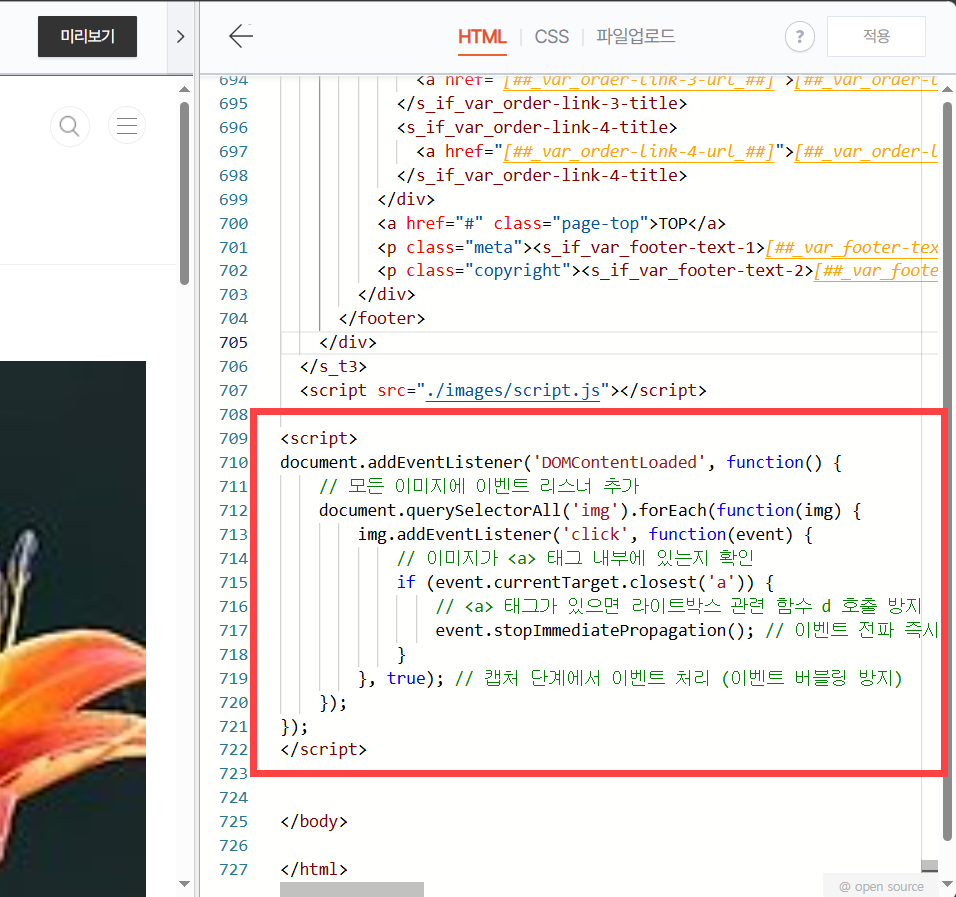Click the '@ open source' label
956x897 pixels.
pyautogui.click(x=881, y=887)
